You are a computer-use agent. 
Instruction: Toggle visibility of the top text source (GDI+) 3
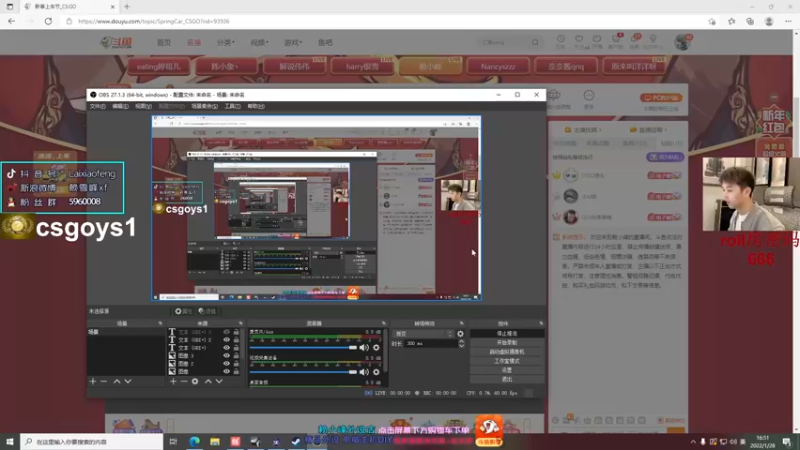coord(227,332)
